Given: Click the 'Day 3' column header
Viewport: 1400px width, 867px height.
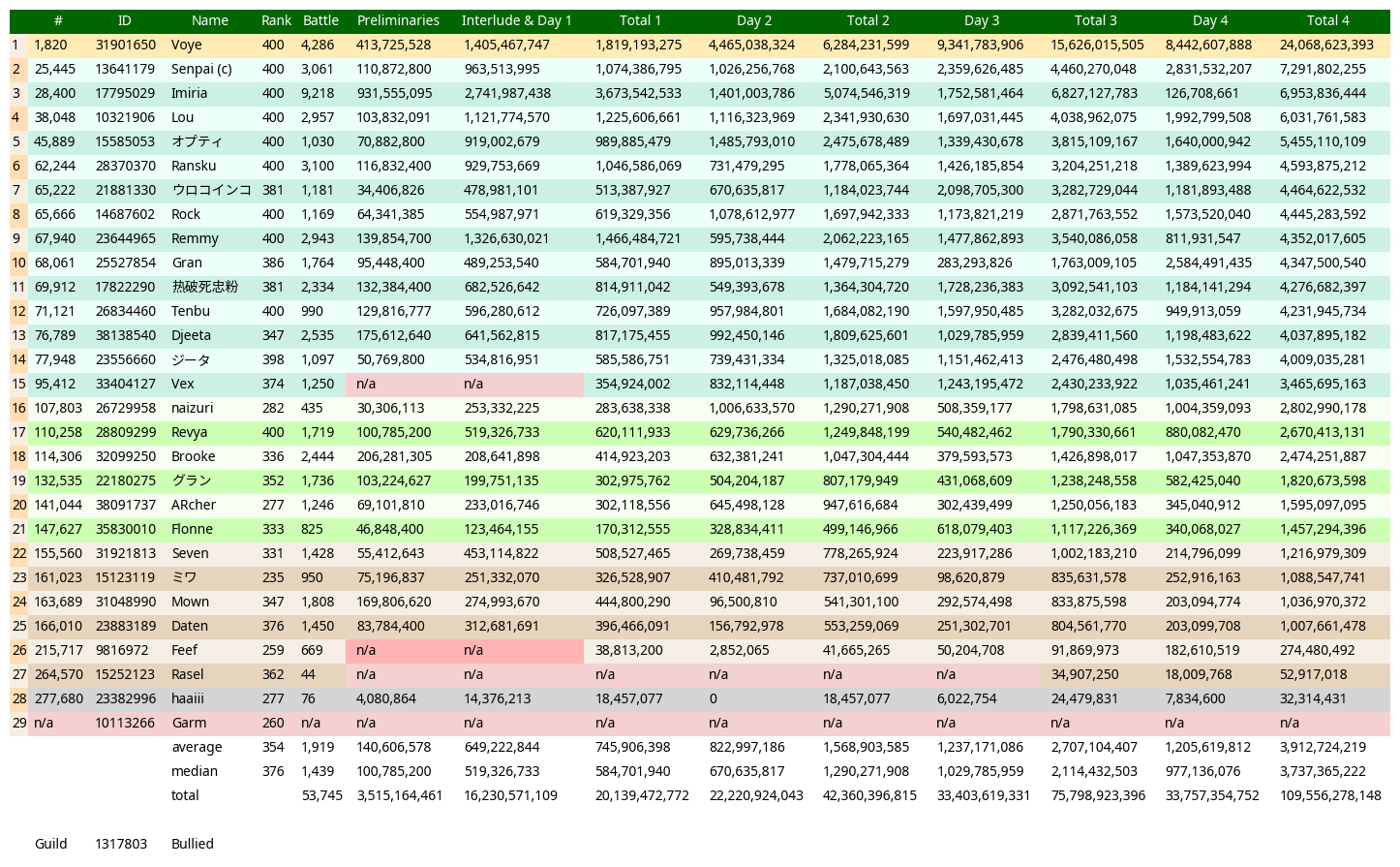Looking at the screenshot, I should point(982,20).
